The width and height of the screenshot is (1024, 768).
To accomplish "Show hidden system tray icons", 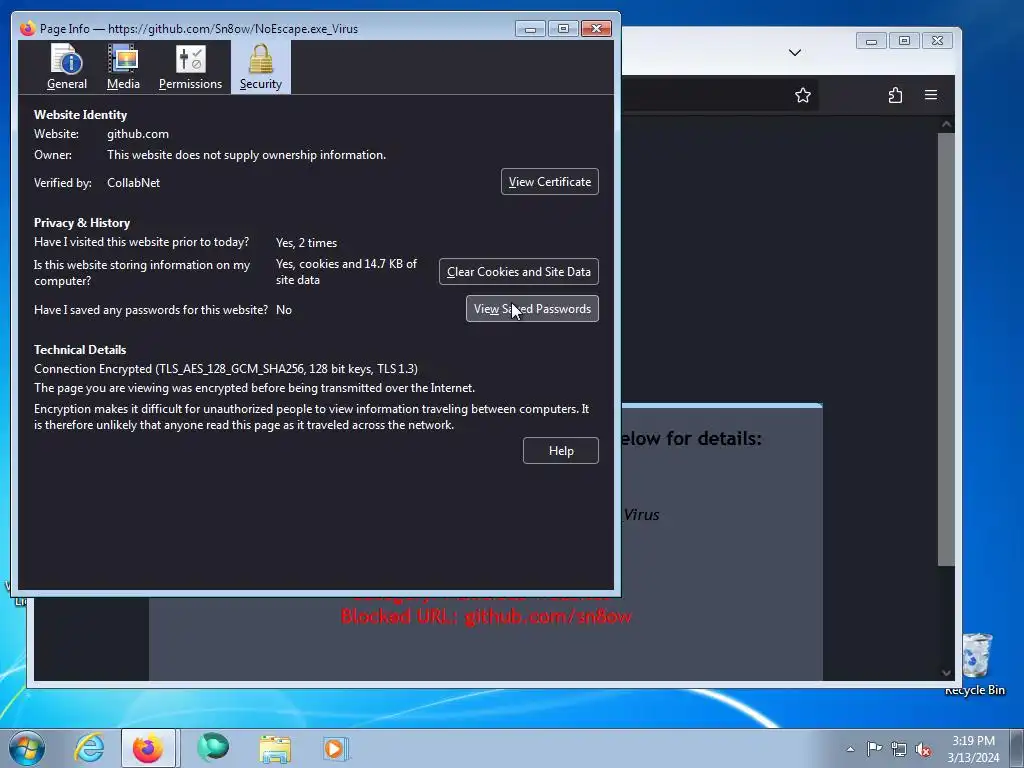I will coord(850,749).
